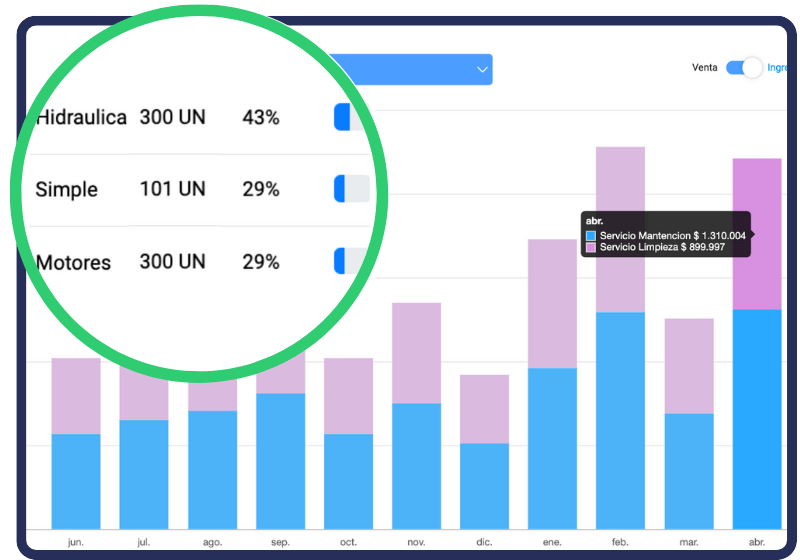Click the purple segment of oct. bar
This screenshot has width=800, height=560.
(348, 396)
